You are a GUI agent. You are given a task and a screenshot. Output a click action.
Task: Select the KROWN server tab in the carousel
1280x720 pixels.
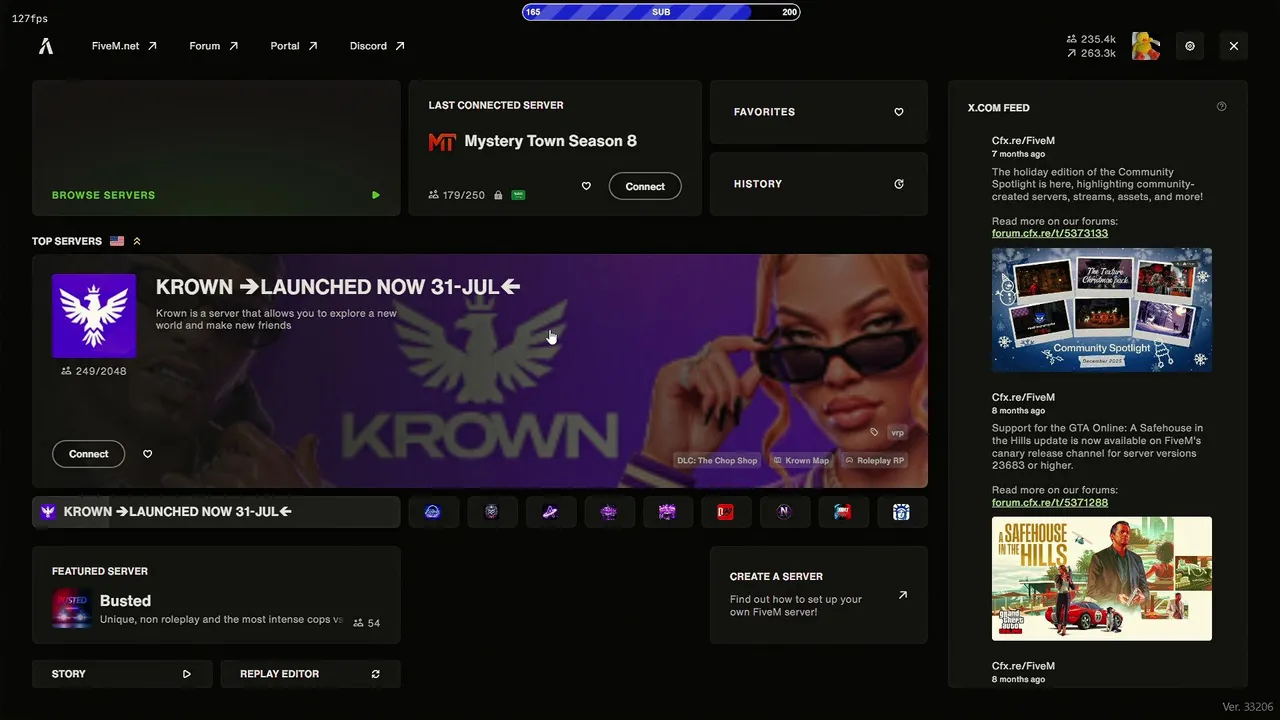pos(216,512)
